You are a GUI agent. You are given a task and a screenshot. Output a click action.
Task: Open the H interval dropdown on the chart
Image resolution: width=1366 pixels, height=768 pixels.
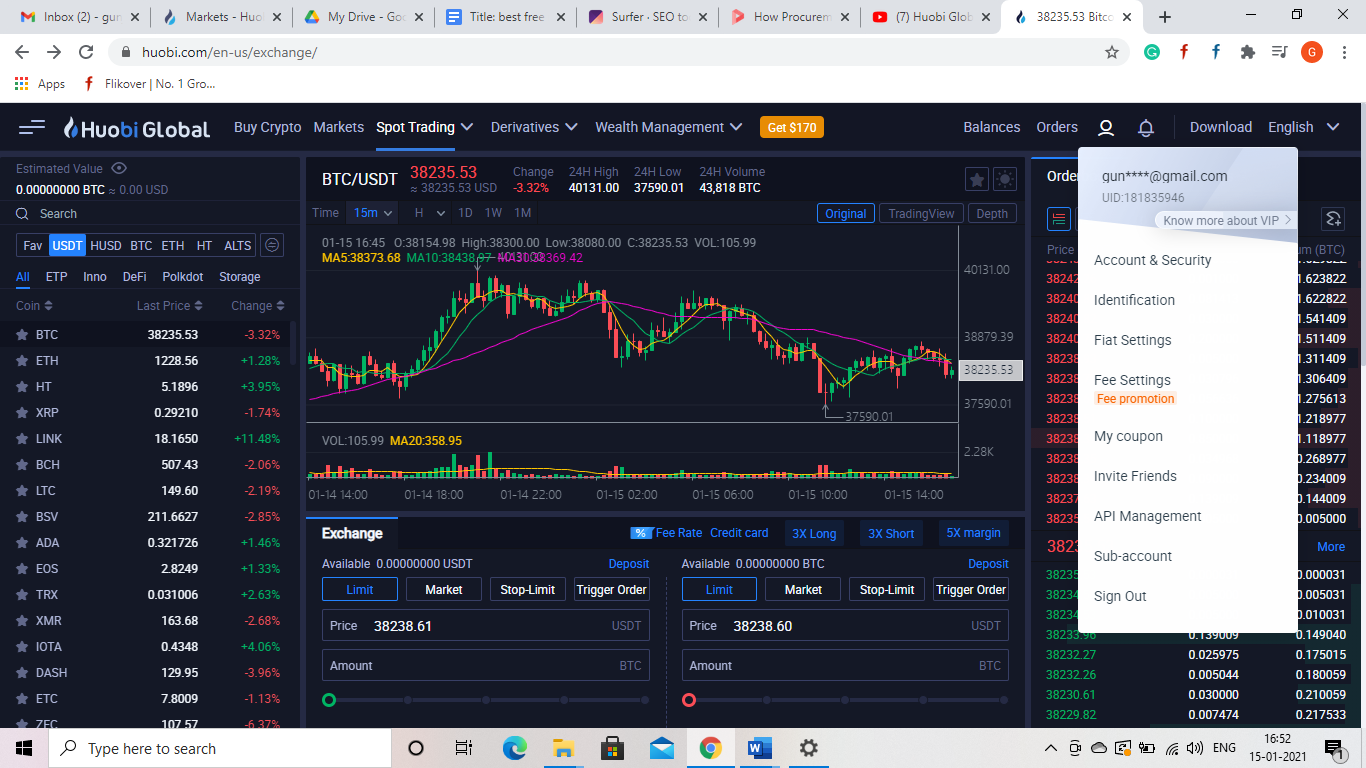tap(428, 213)
